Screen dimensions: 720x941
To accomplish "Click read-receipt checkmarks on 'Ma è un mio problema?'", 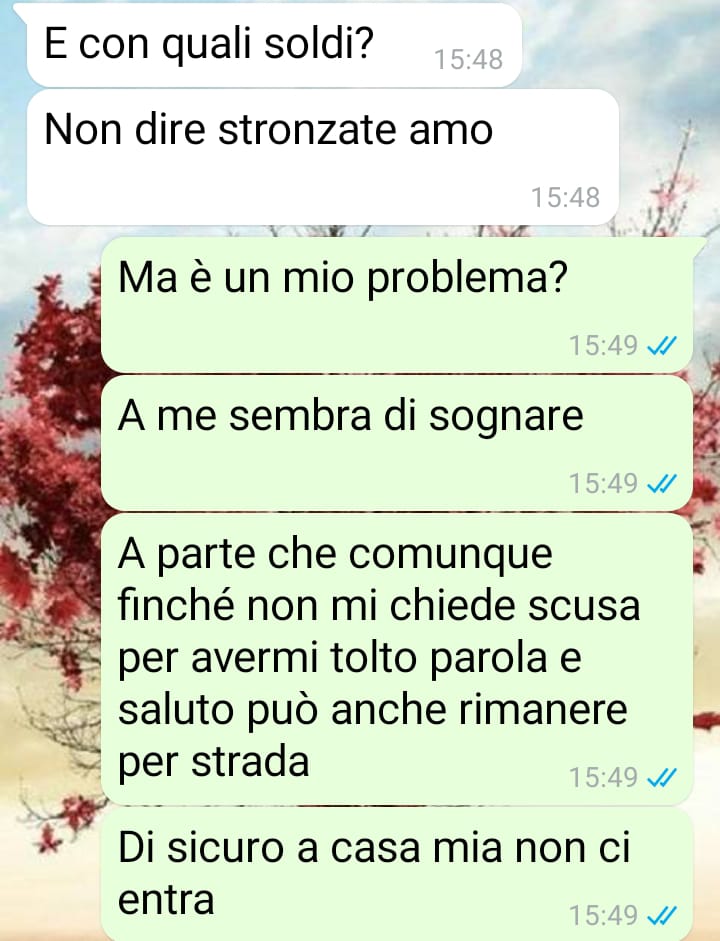I will (x=662, y=346).
